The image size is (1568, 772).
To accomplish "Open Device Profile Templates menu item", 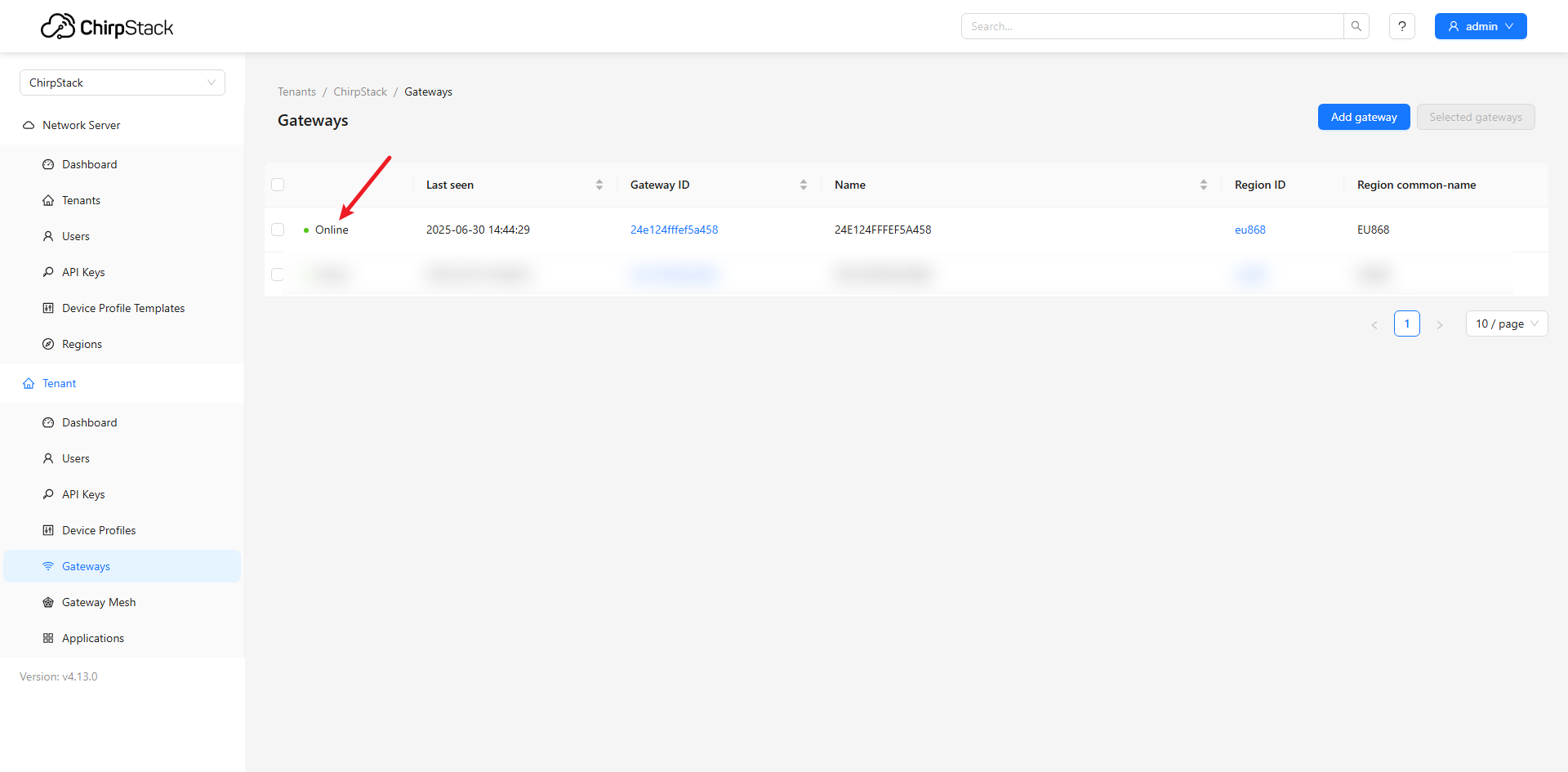I will click(x=122, y=308).
